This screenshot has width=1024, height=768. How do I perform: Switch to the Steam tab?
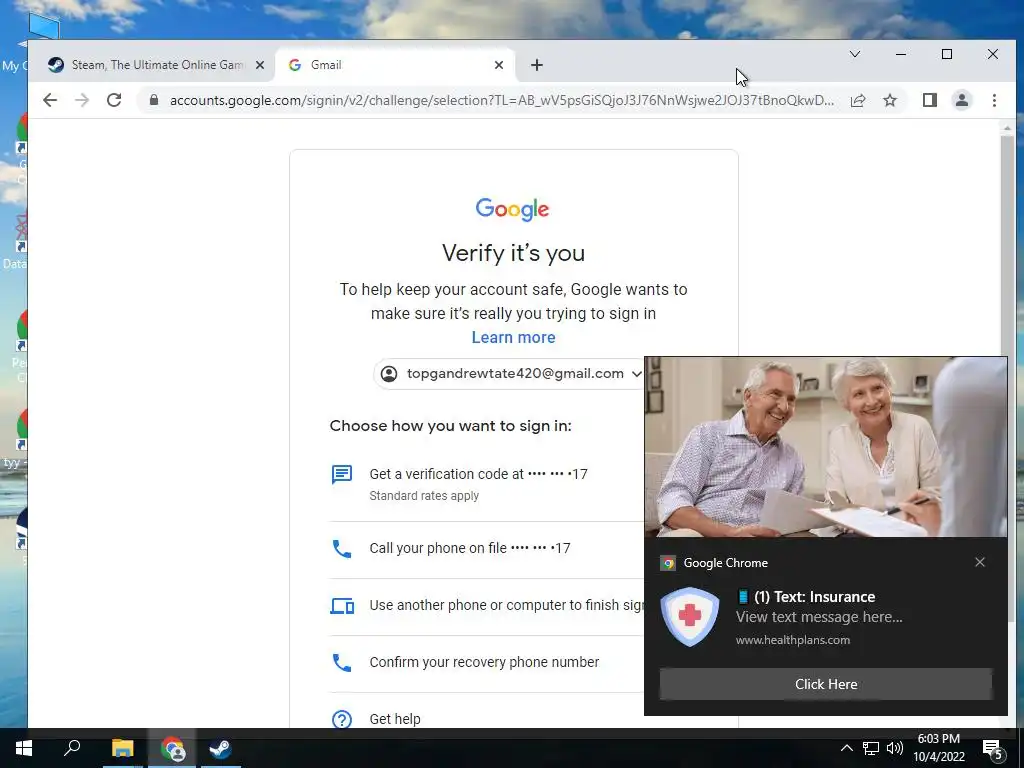click(x=155, y=65)
